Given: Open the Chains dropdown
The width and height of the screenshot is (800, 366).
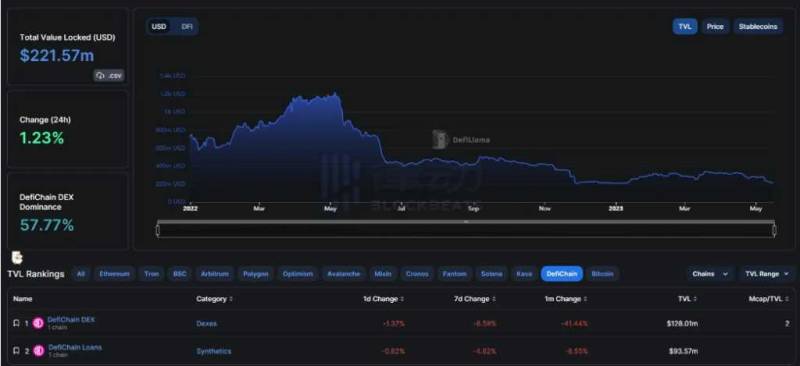Looking at the screenshot, I should [x=710, y=274].
